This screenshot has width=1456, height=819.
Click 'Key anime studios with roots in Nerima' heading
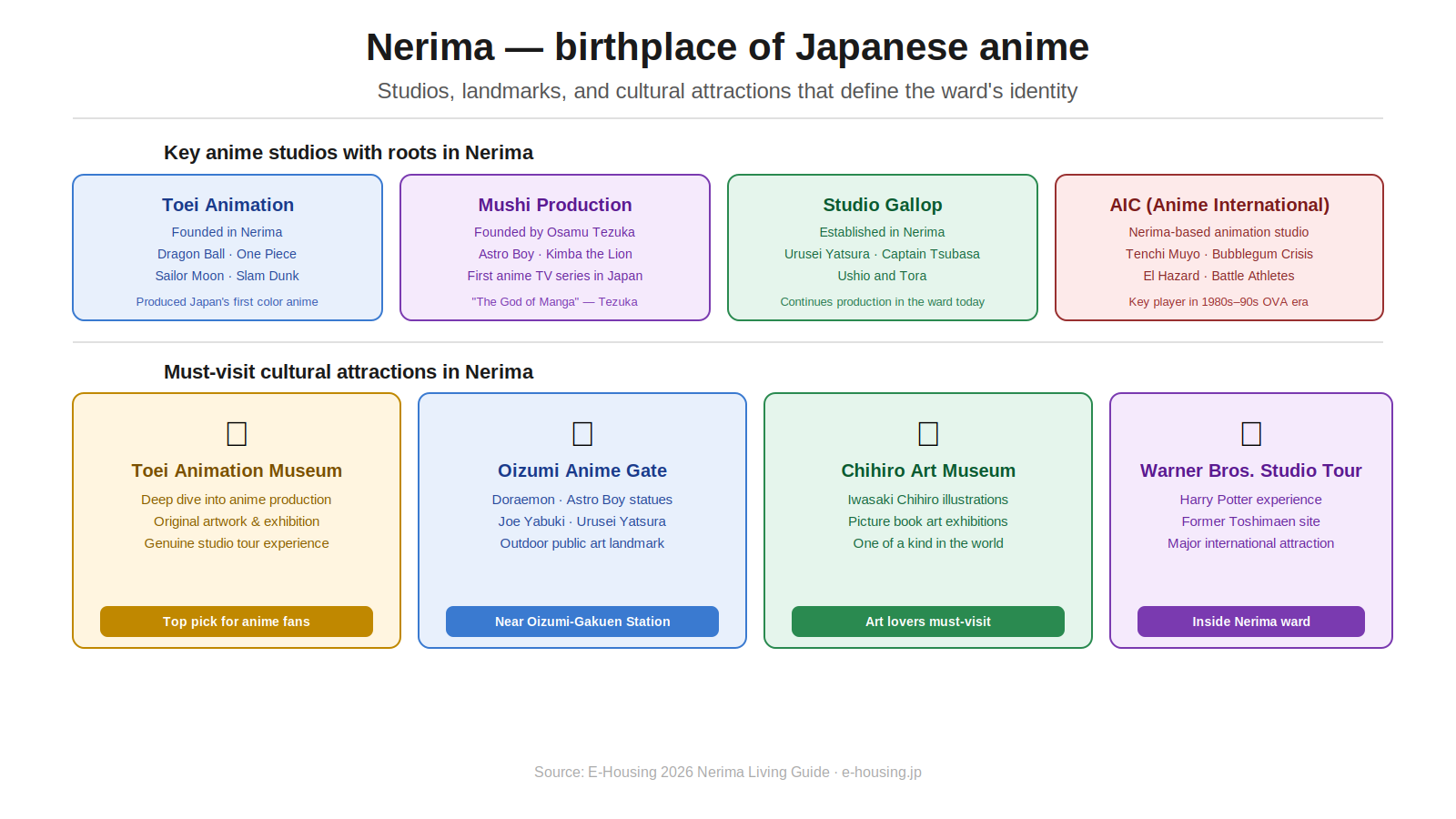[349, 153]
